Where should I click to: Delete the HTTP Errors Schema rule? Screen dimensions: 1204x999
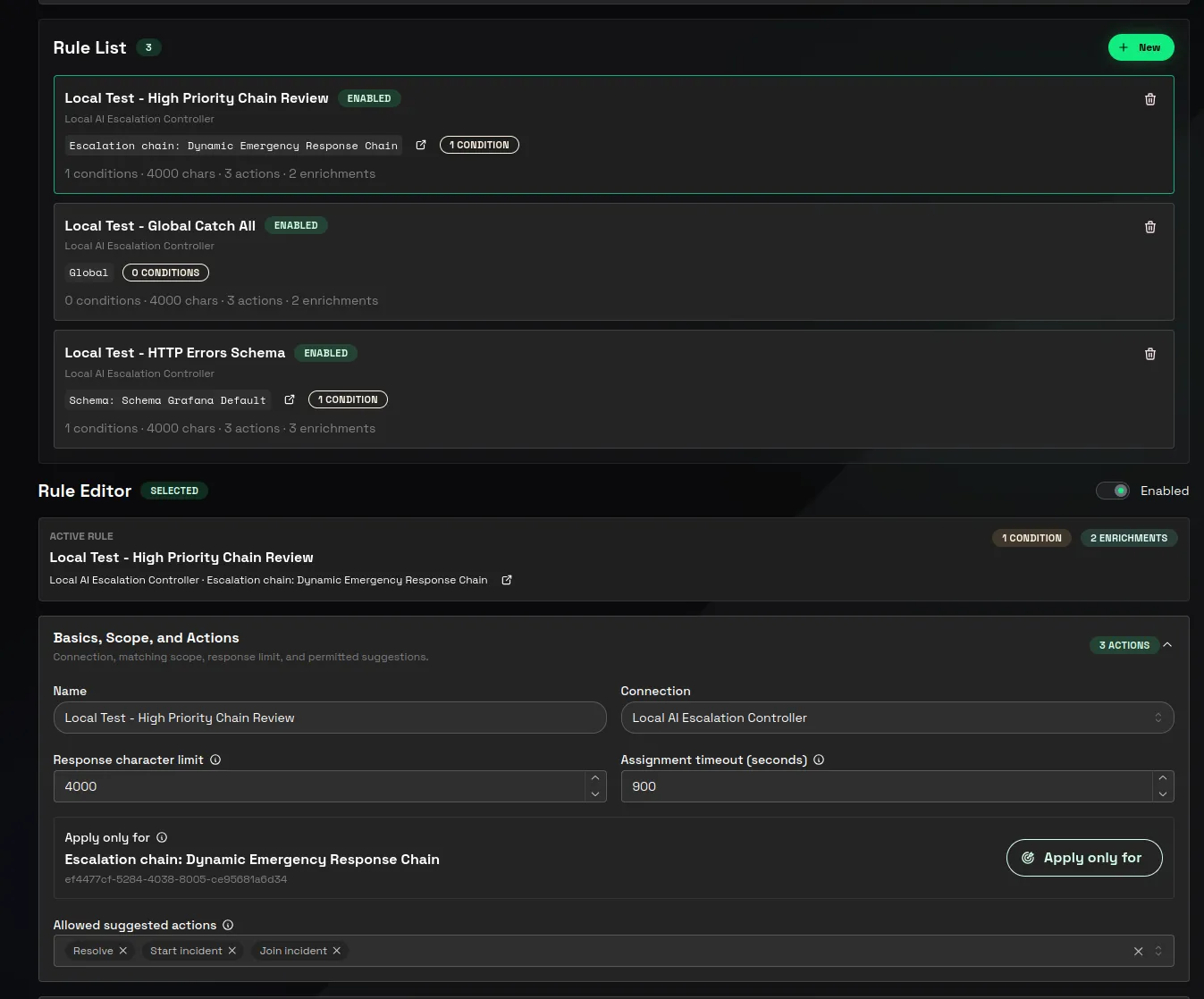pyautogui.click(x=1150, y=354)
